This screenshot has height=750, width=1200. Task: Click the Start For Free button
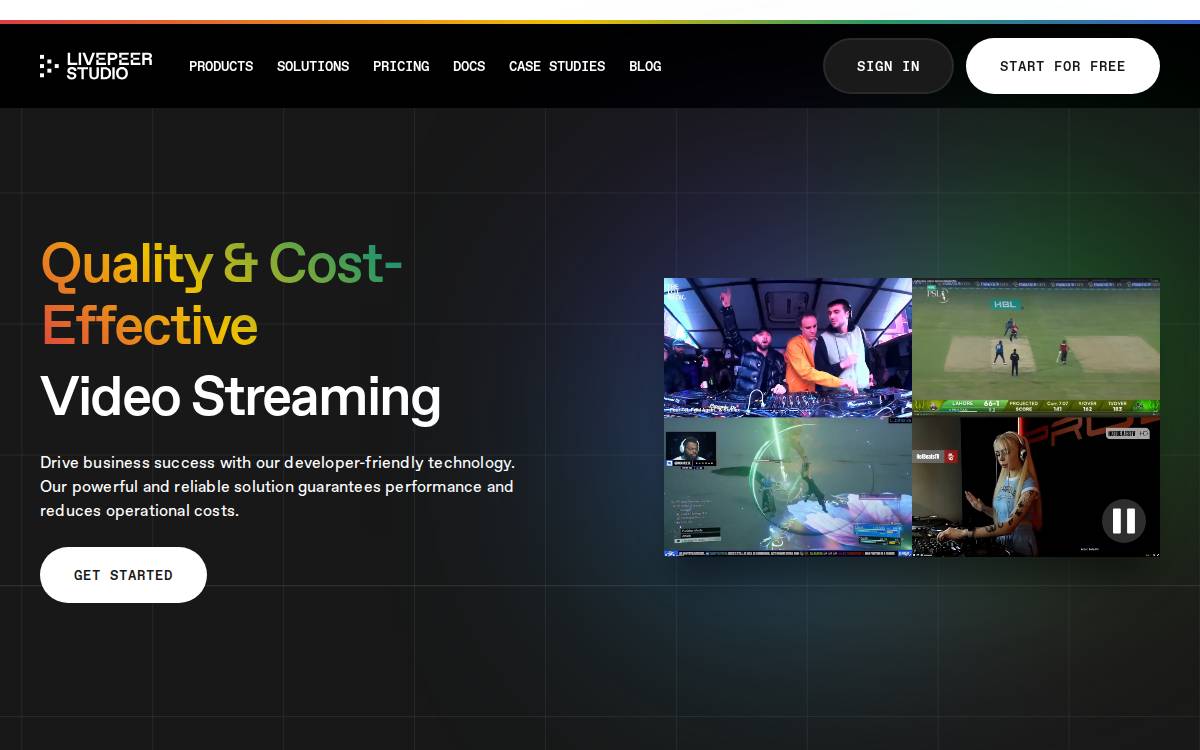point(1063,66)
